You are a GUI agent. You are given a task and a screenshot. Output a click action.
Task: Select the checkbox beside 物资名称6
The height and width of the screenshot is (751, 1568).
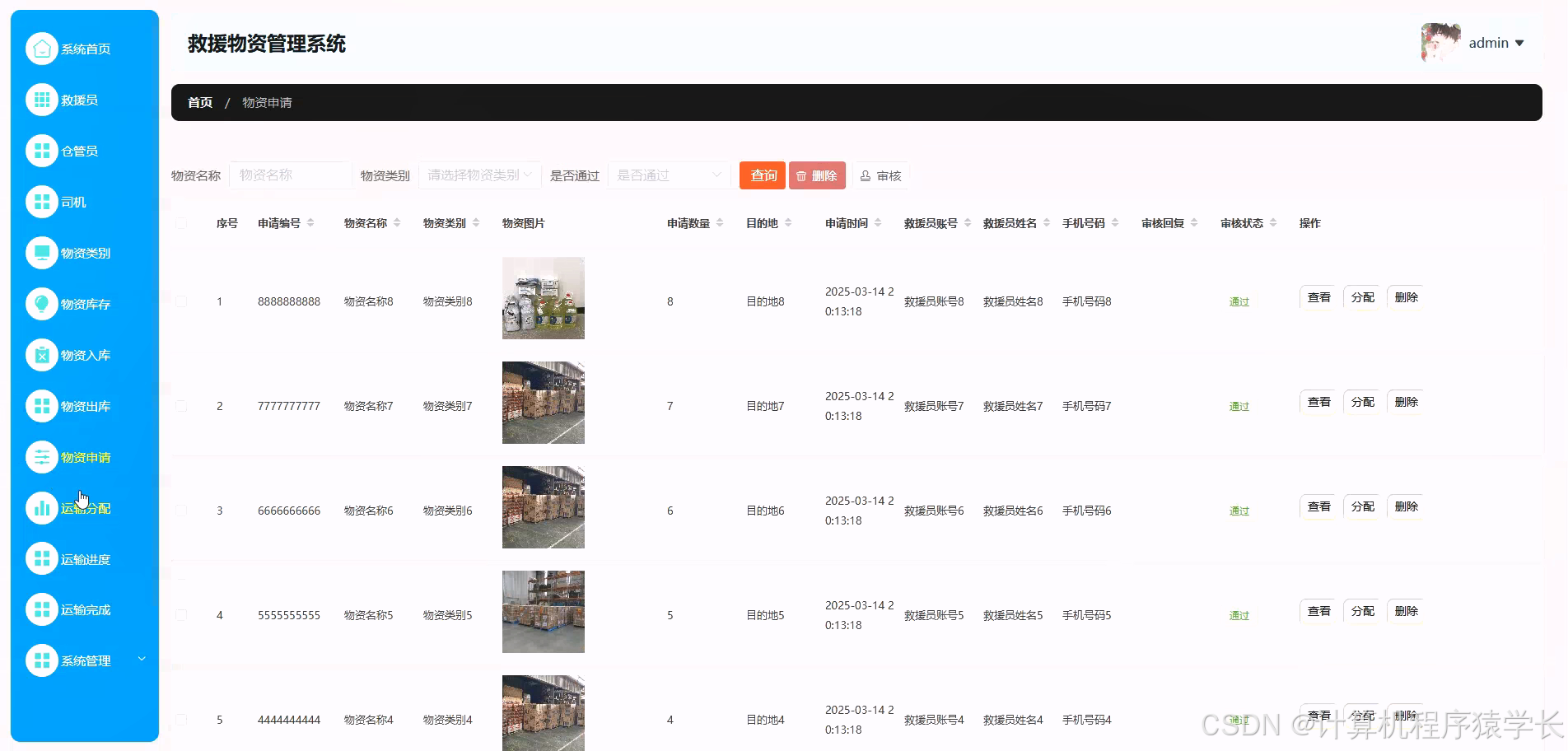181,510
